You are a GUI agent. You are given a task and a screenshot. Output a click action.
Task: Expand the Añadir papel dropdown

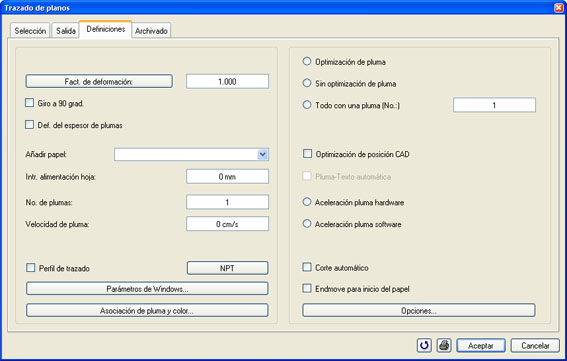(263, 154)
